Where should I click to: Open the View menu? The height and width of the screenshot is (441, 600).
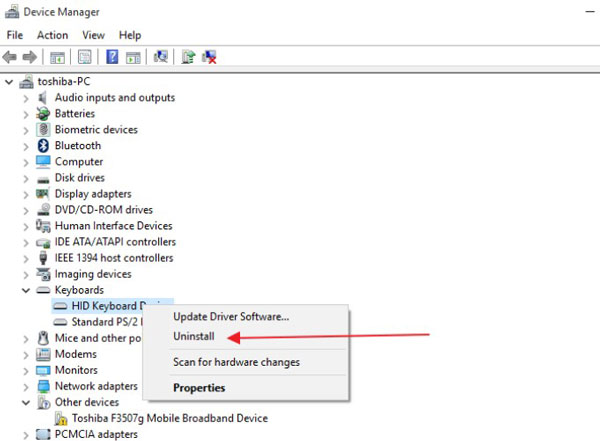(93, 35)
